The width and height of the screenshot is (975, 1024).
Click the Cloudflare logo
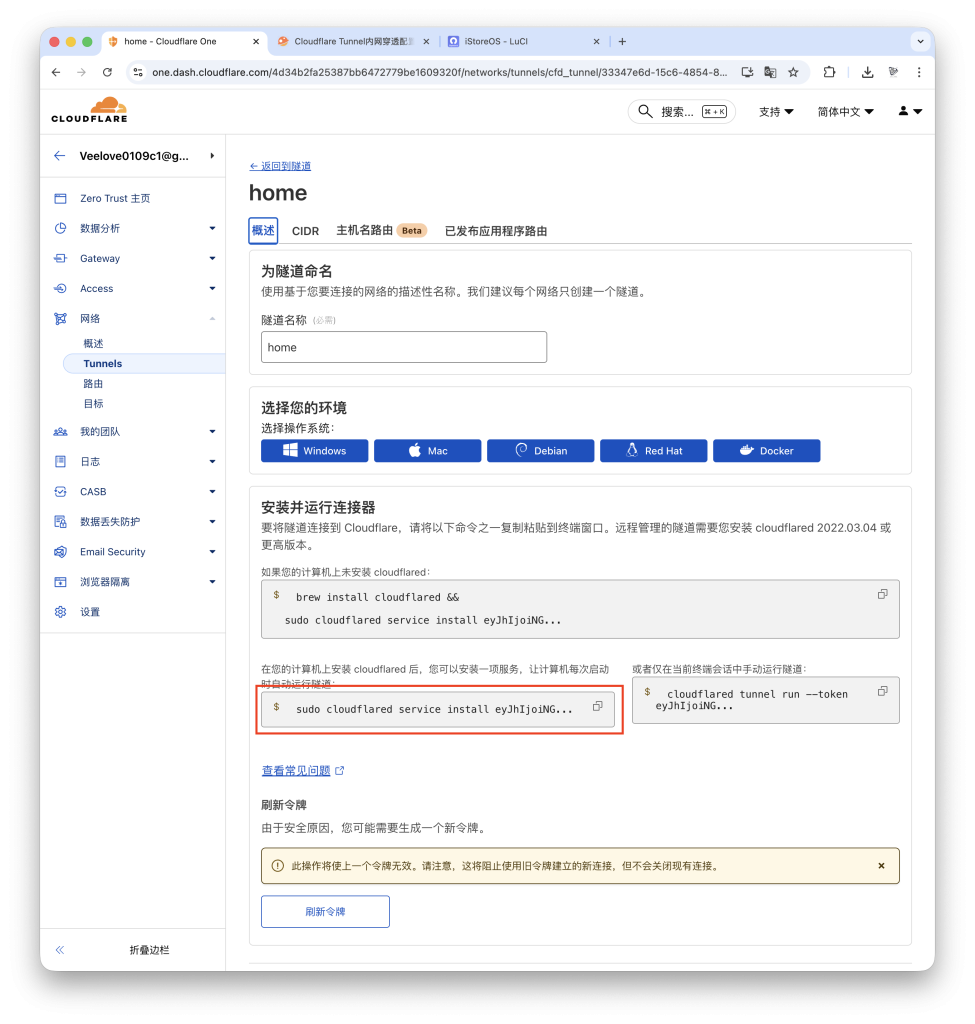tap(88, 108)
